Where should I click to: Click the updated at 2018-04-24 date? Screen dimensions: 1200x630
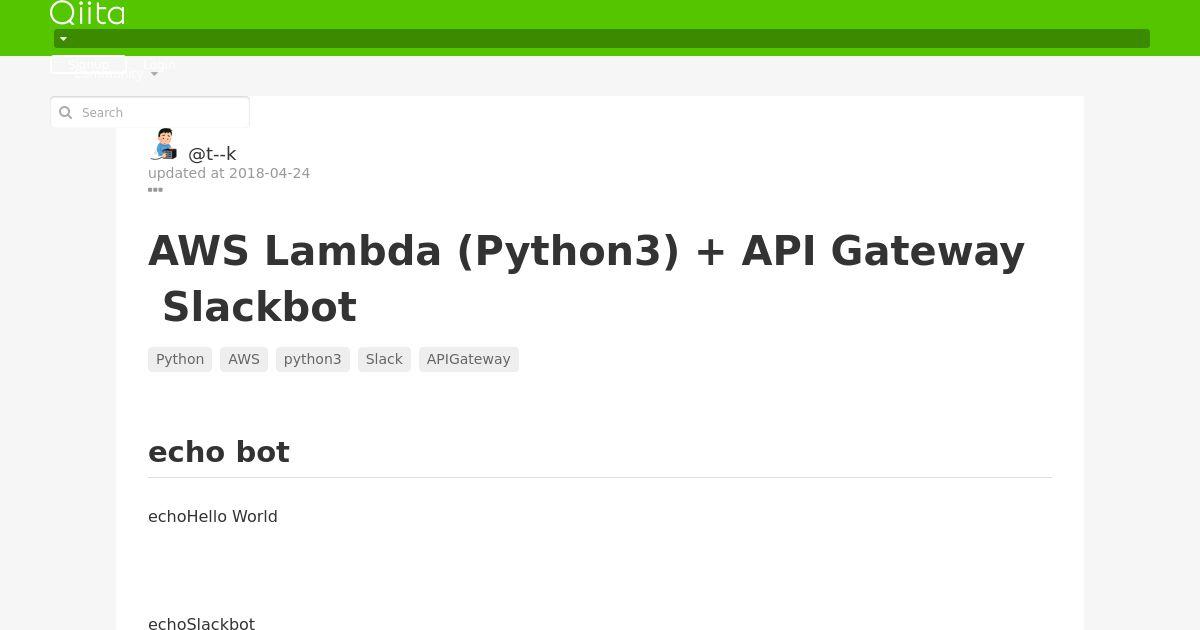pos(229,173)
